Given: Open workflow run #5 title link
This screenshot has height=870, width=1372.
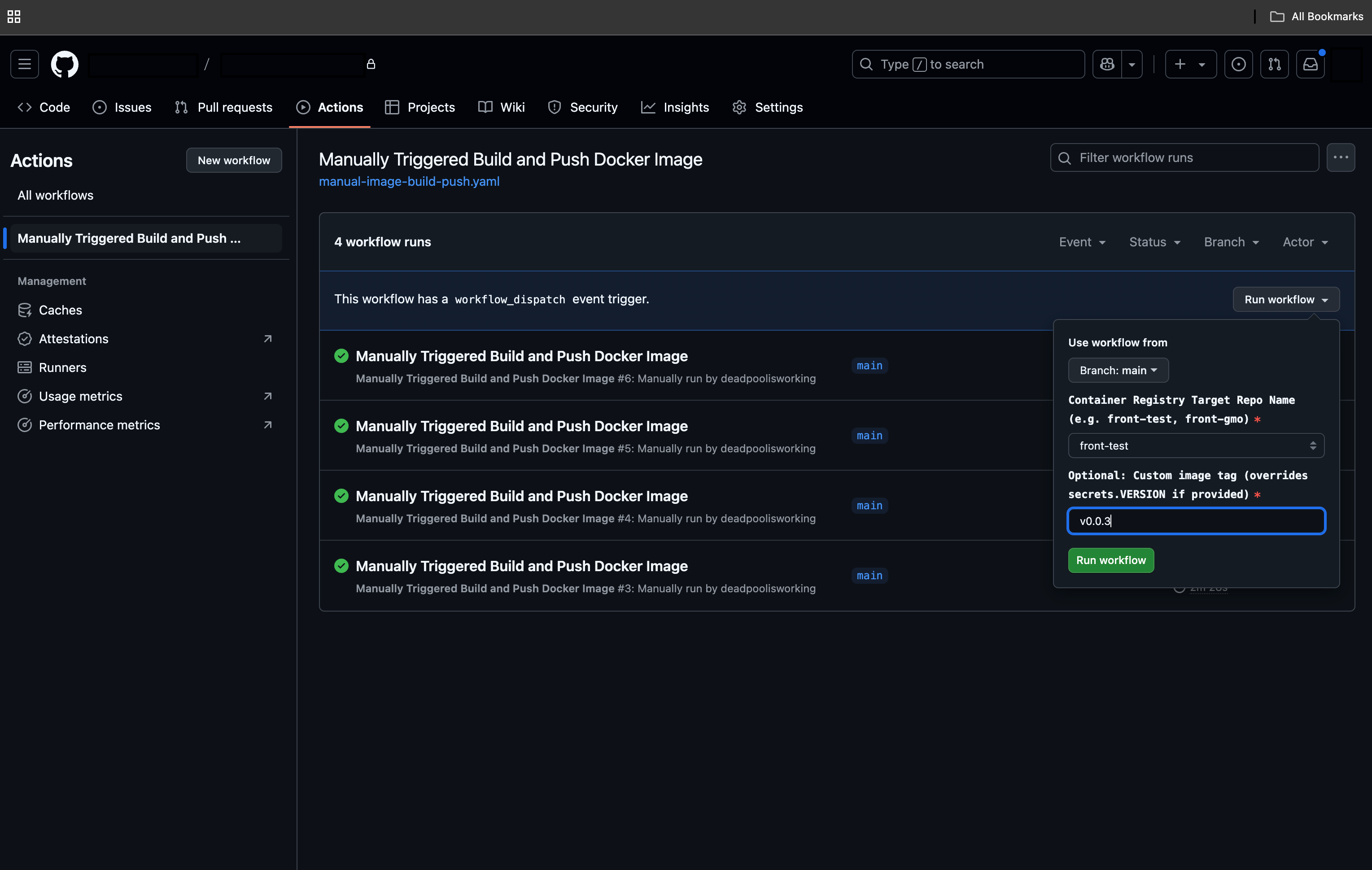Looking at the screenshot, I should click(521, 426).
